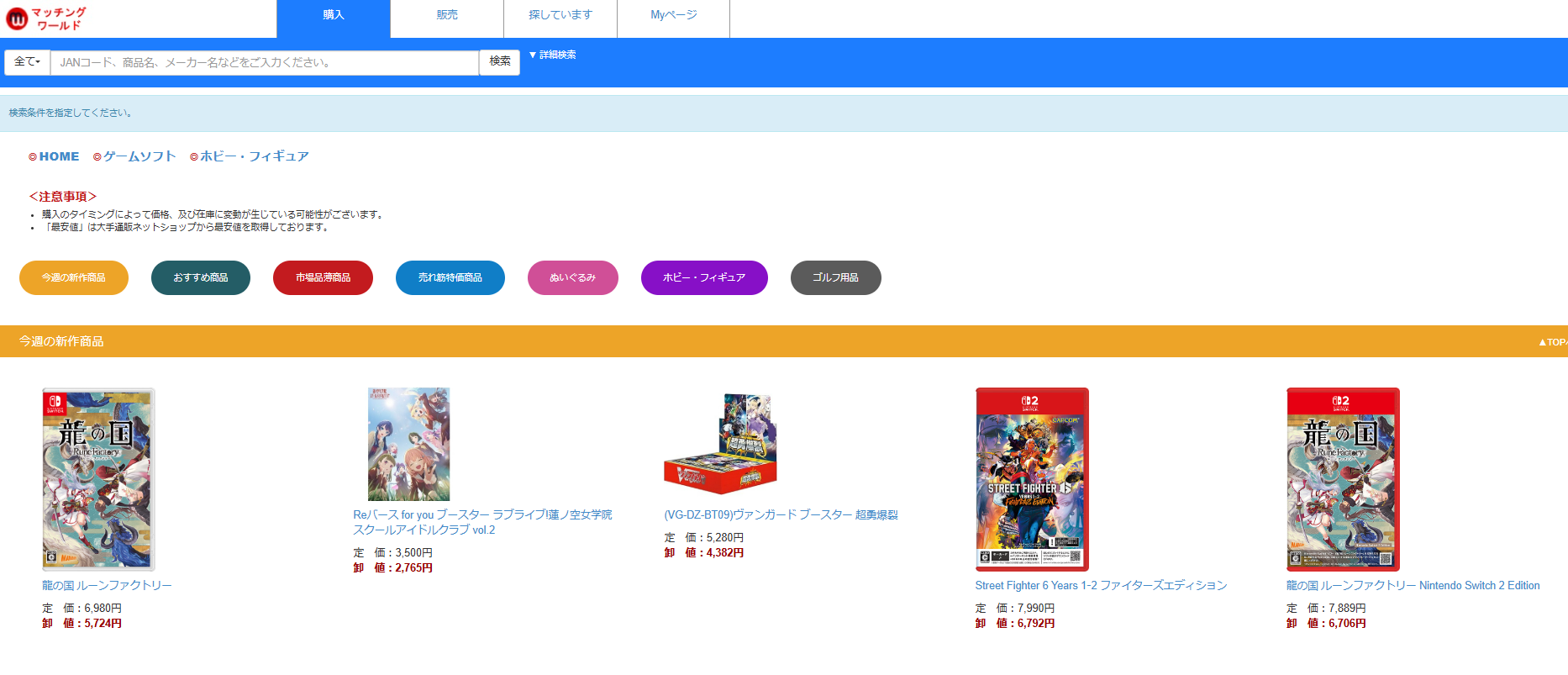Viewport: 1568px width, 675px height.
Task: Open the Reバース for you ブースター title link
Action: point(482,522)
